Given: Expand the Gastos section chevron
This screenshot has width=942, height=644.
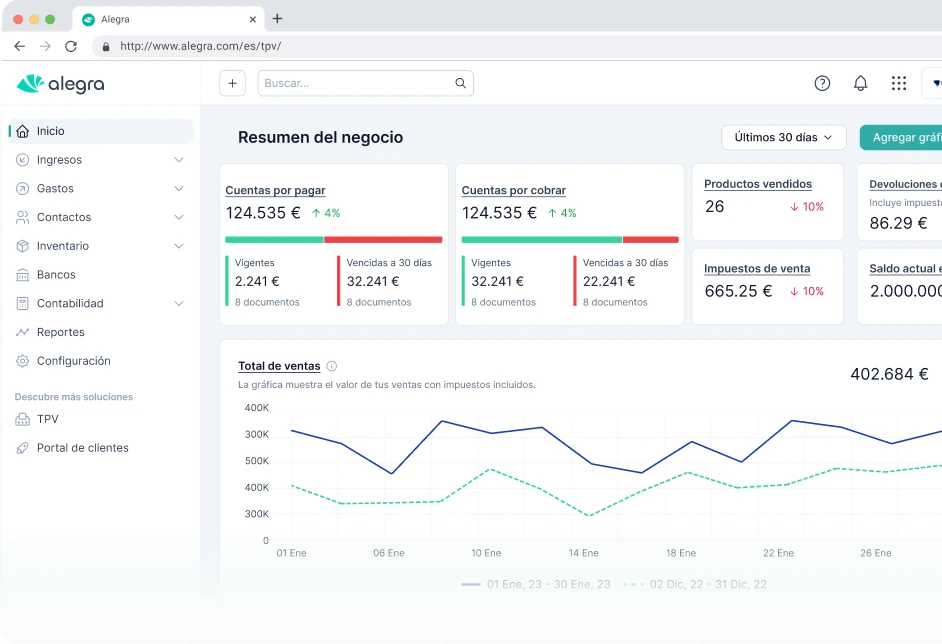Looking at the screenshot, I should coord(179,188).
